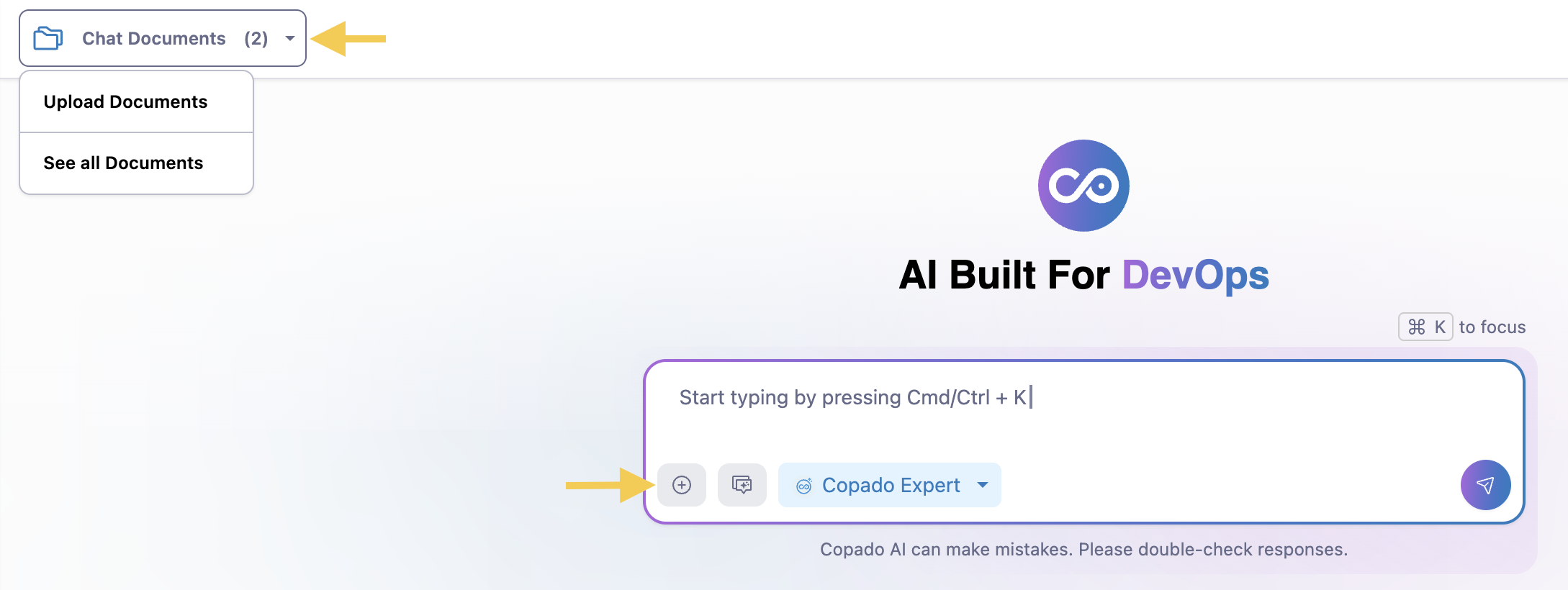Screen dimensions: 1568x590
Task: Click the Copado Expert agent icon
Action: click(803, 486)
